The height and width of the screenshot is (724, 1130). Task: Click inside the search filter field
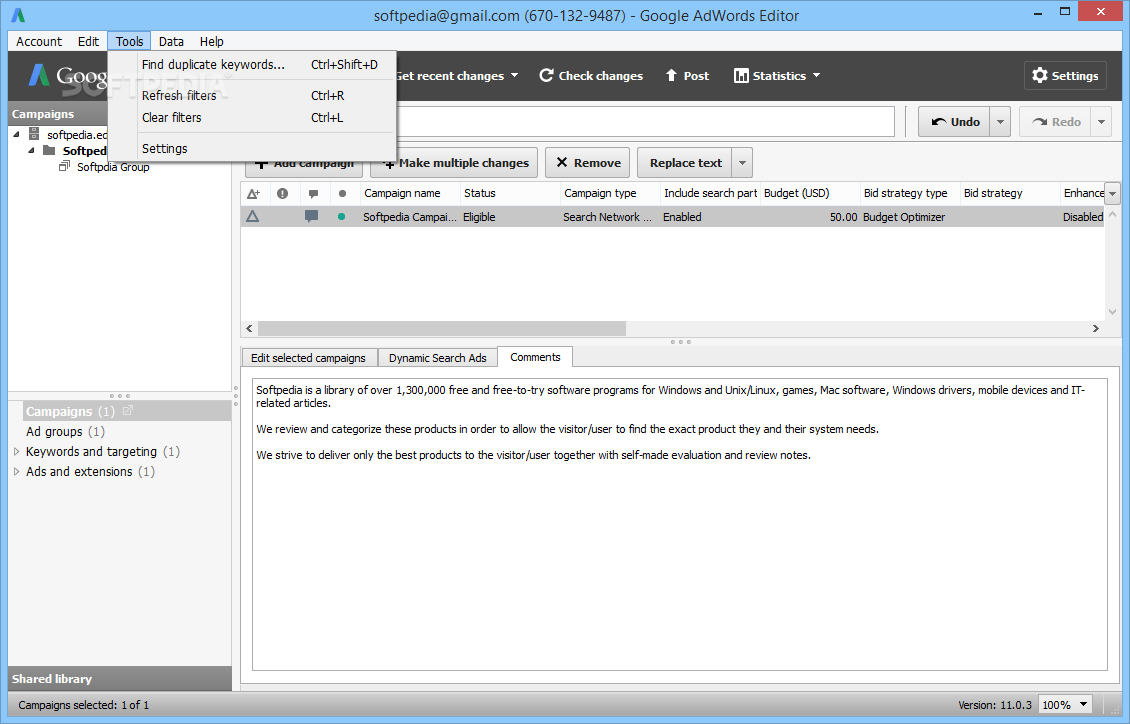click(x=645, y=122)
